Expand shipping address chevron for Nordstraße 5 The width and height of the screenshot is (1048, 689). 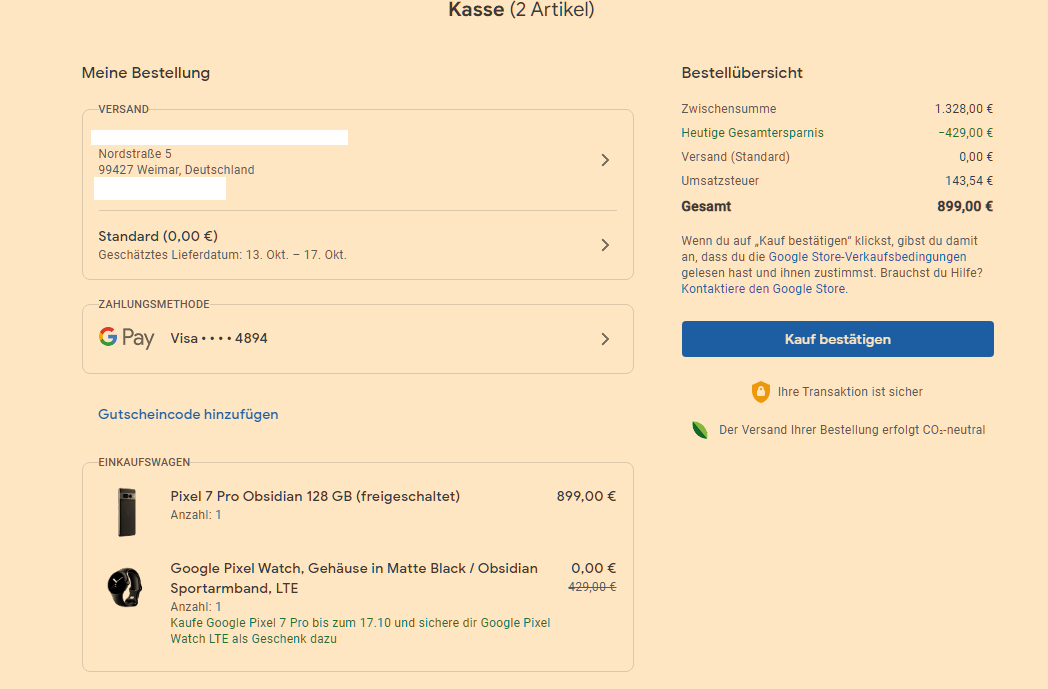click(x=605, y=160)
